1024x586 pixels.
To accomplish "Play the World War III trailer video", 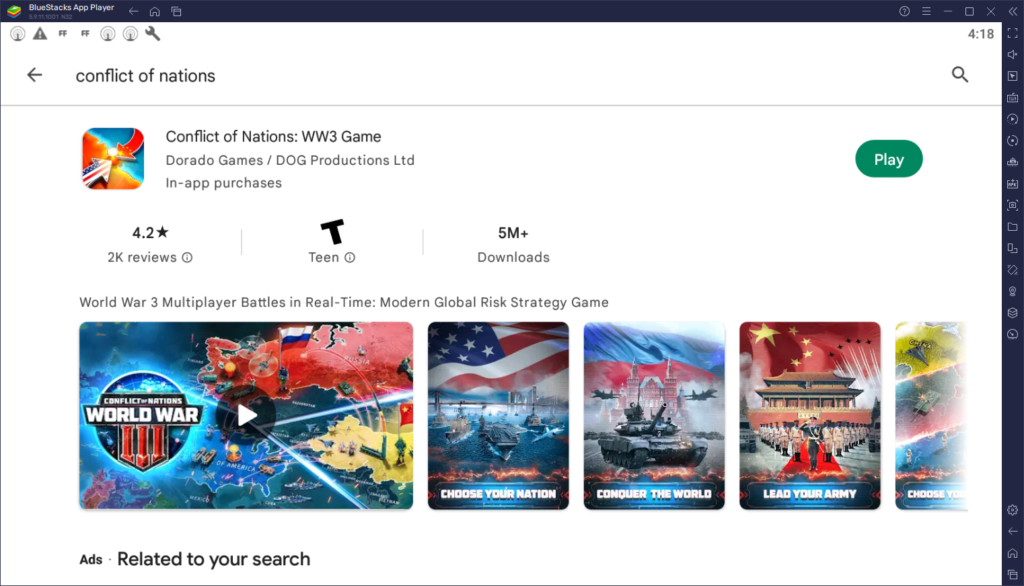I will pyautogui.click(x=246, y=415).
